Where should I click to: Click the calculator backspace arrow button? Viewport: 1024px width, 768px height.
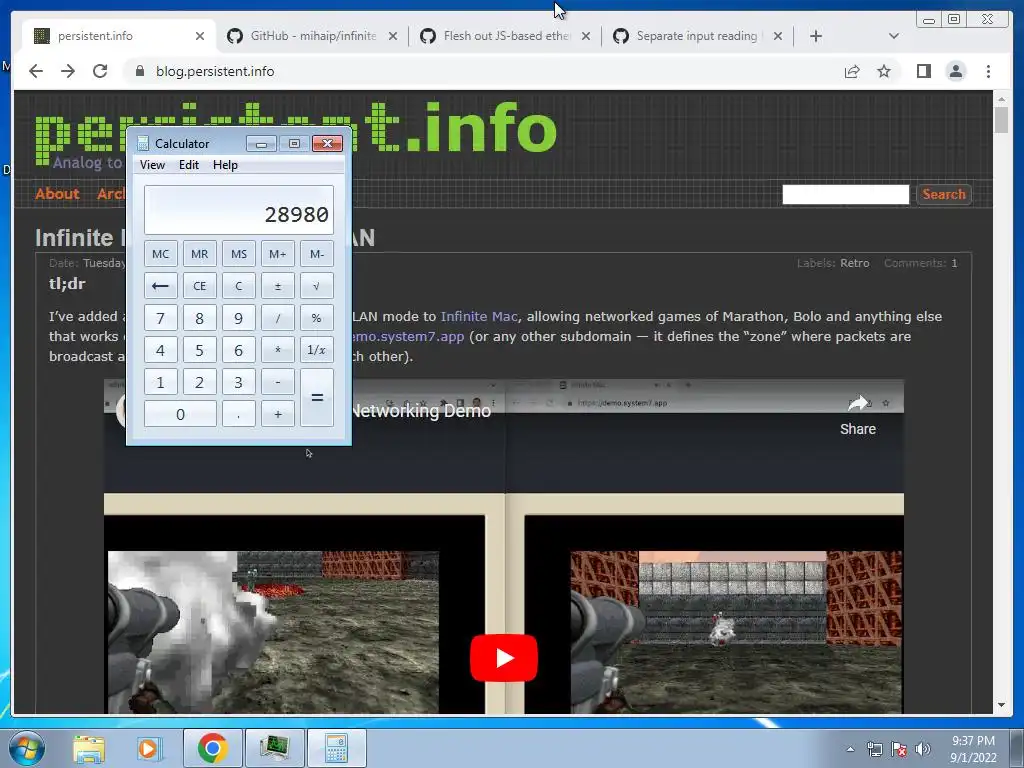pyautogui.click(x=161, y=286)
